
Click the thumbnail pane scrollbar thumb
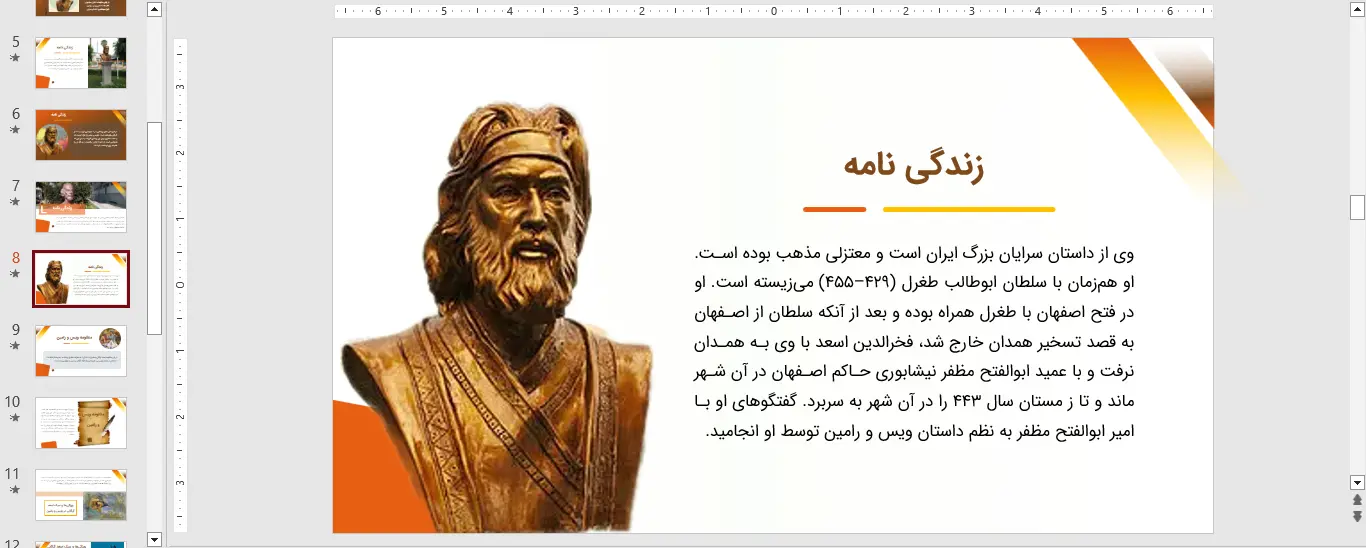pos(154,228)
